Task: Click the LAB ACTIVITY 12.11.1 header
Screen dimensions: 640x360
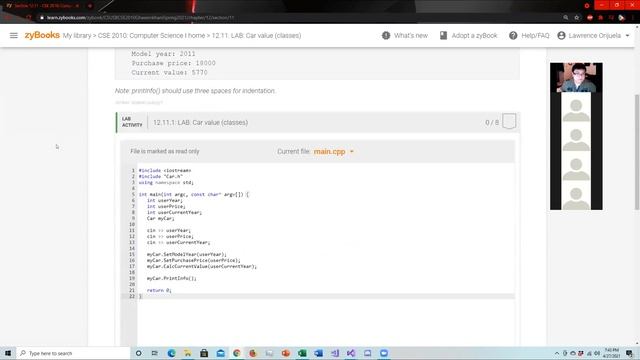Action: [318, 122]
